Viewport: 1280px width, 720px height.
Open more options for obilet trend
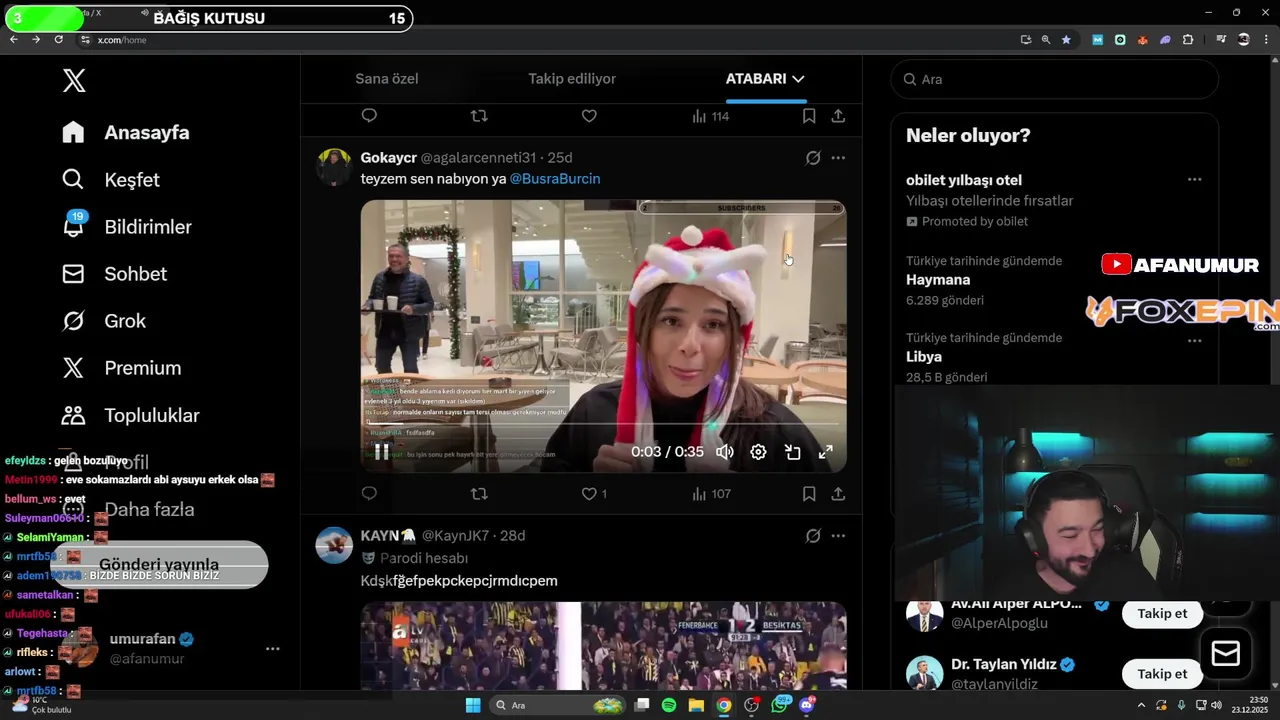click(1194, 180)
